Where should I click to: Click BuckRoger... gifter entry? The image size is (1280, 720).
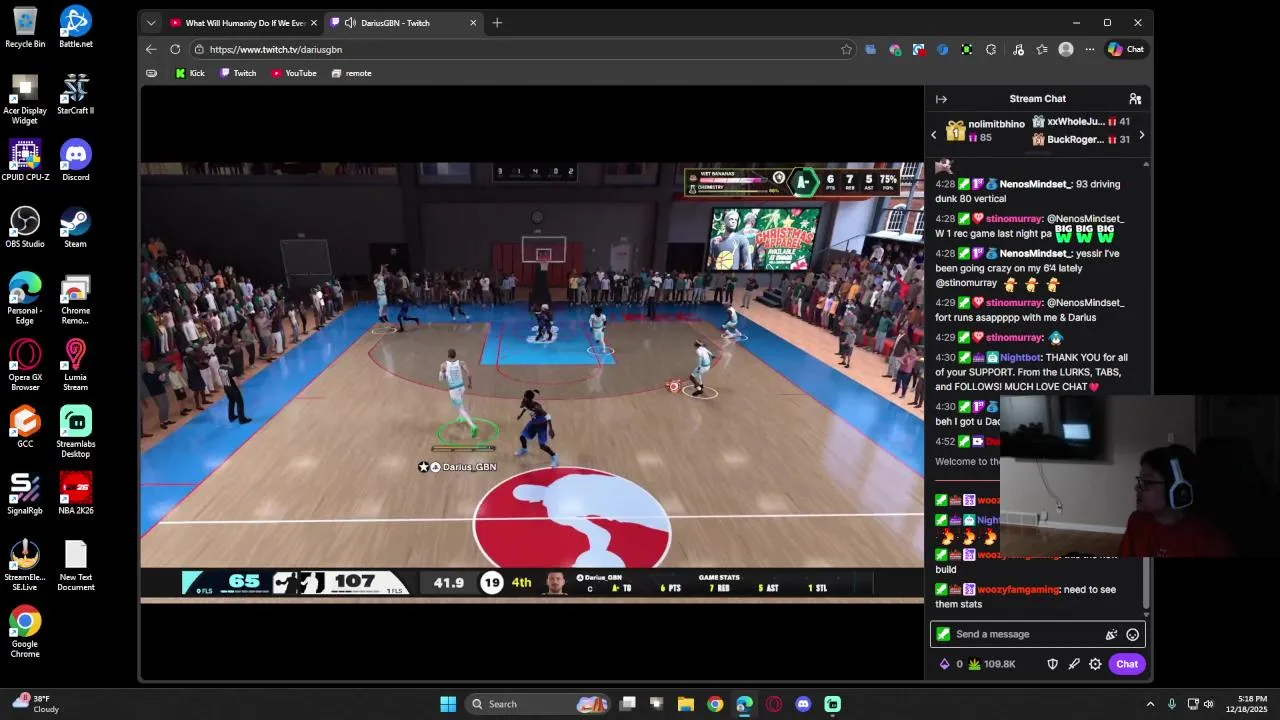1081,140
